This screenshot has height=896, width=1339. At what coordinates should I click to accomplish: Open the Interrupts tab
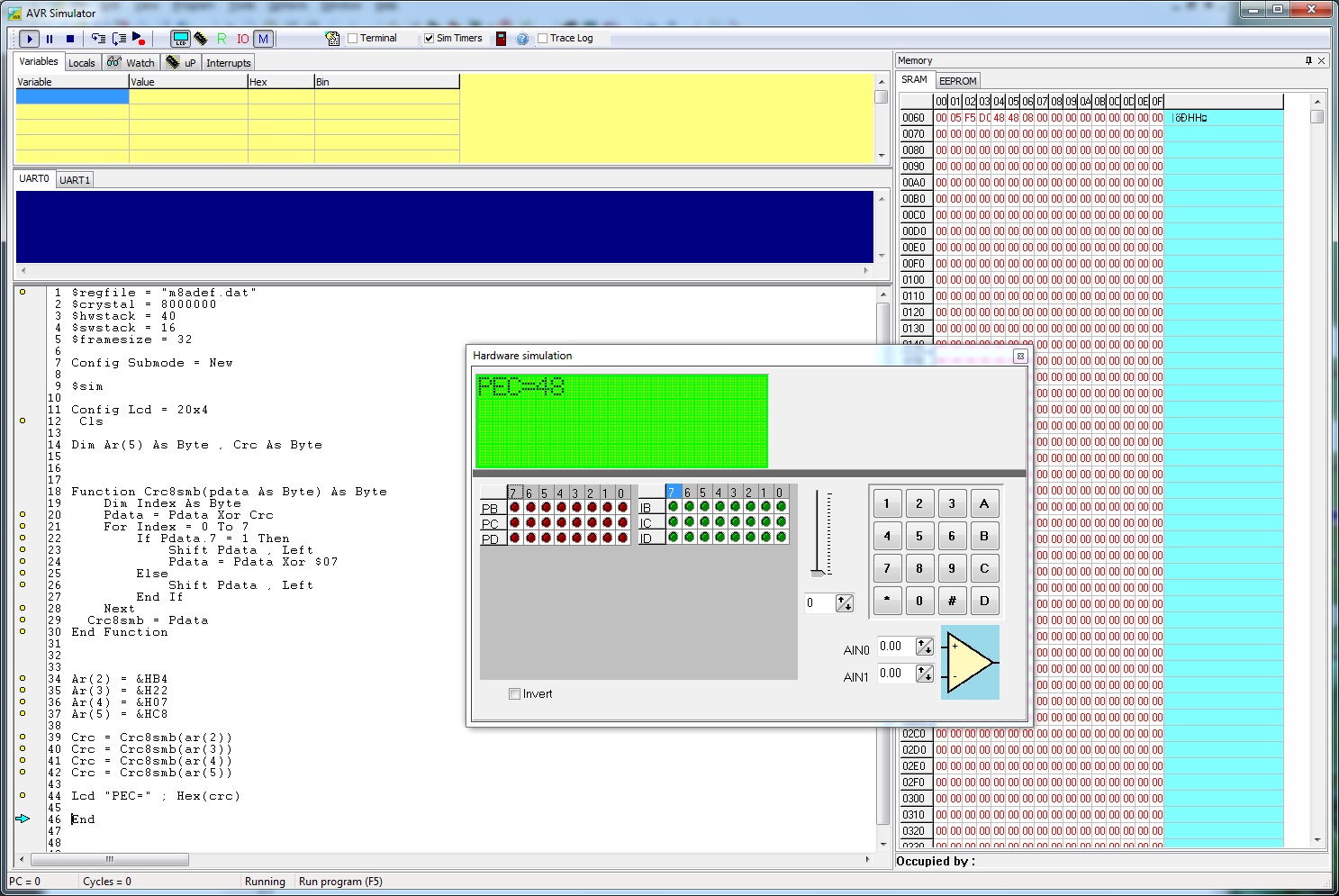coord(228,63)
